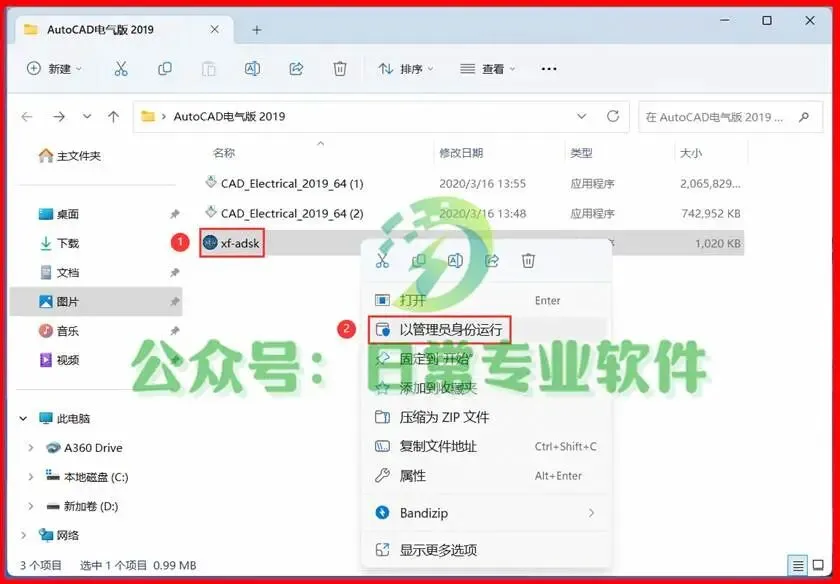Expand the A360 Drive node
Viewport: 840px width, 584px height.
(31, 447)
